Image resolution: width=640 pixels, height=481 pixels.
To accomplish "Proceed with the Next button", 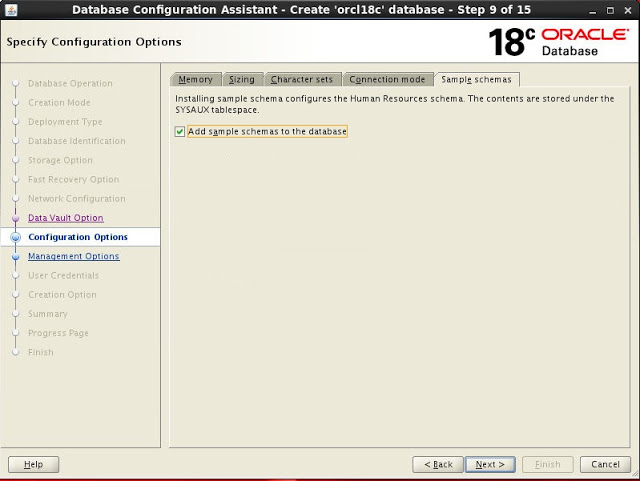I will pos(490,464).
